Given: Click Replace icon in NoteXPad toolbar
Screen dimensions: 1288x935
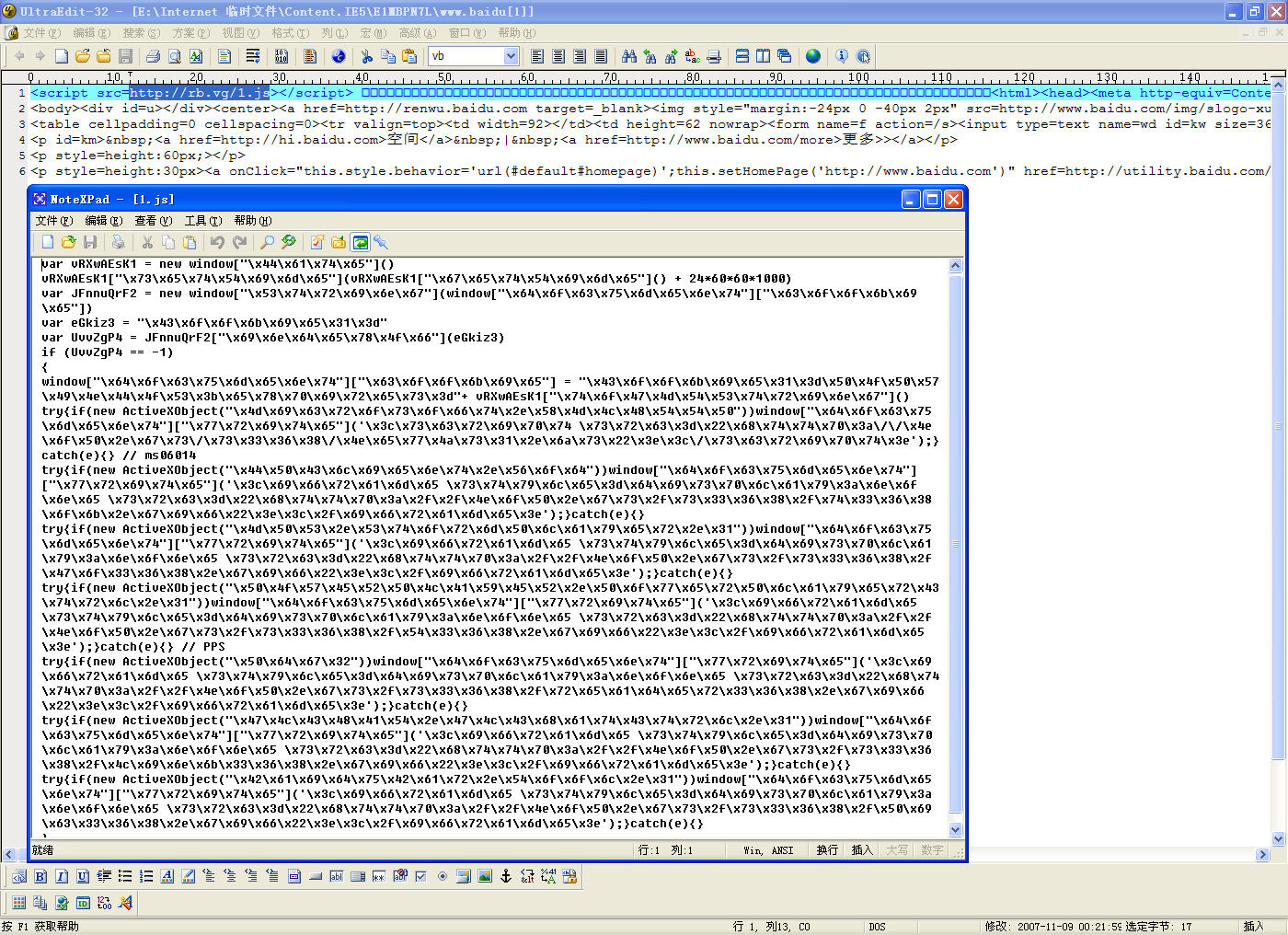Looking at the screenshot, I should click(x=289, y=242).
